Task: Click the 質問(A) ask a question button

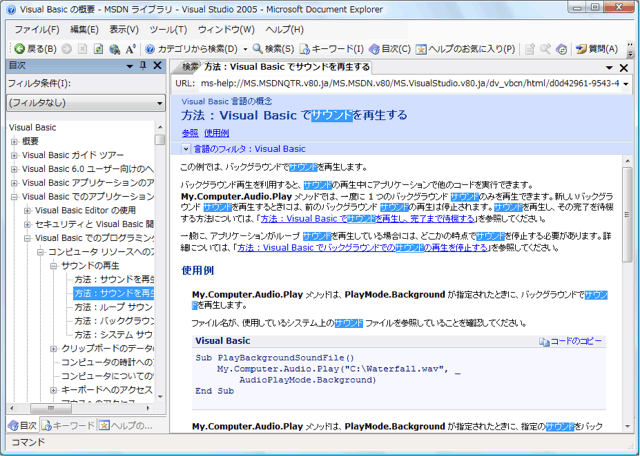Action: [x=597, y=49]
